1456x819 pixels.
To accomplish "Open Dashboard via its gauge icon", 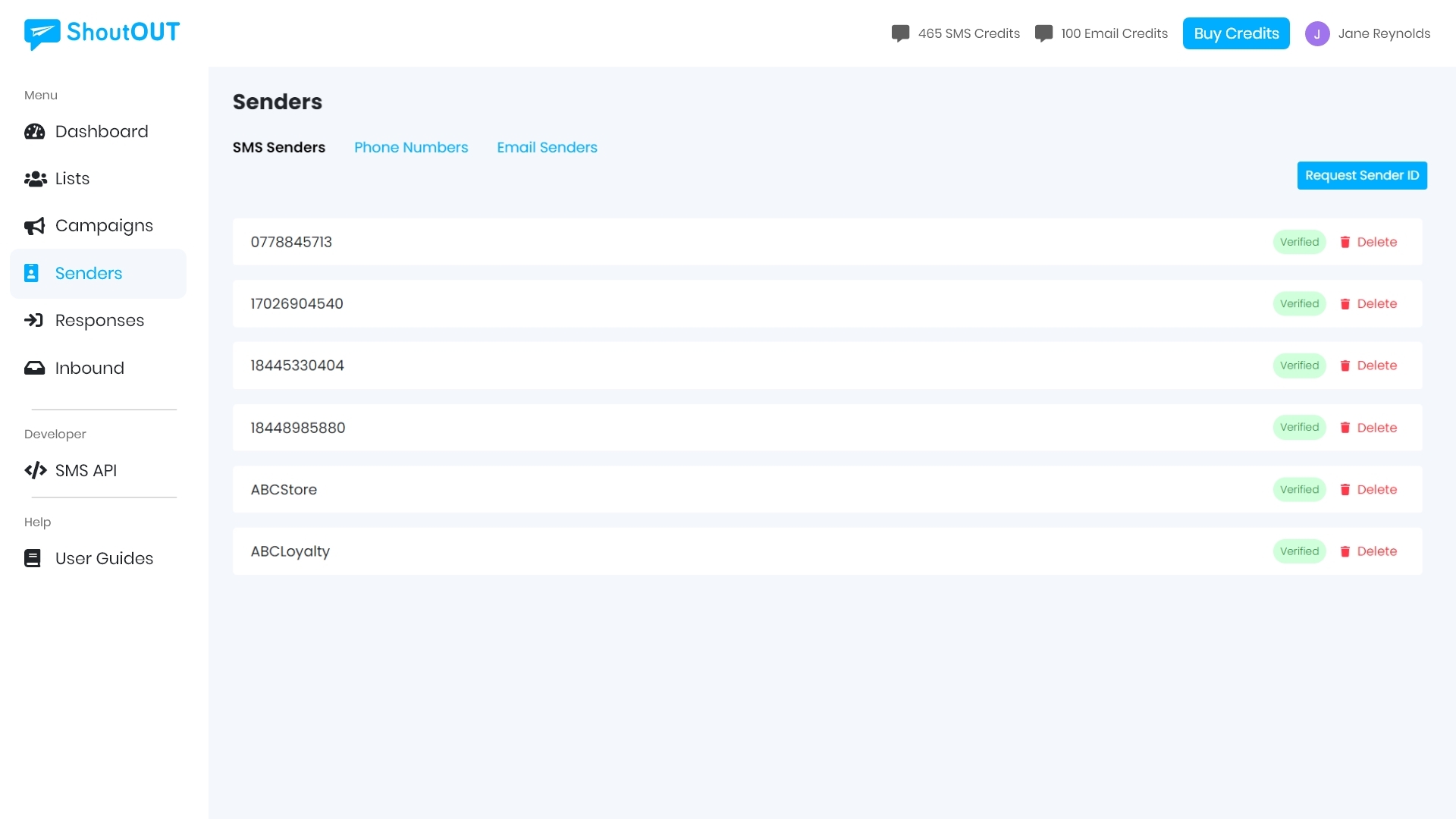I will (34, 132).
